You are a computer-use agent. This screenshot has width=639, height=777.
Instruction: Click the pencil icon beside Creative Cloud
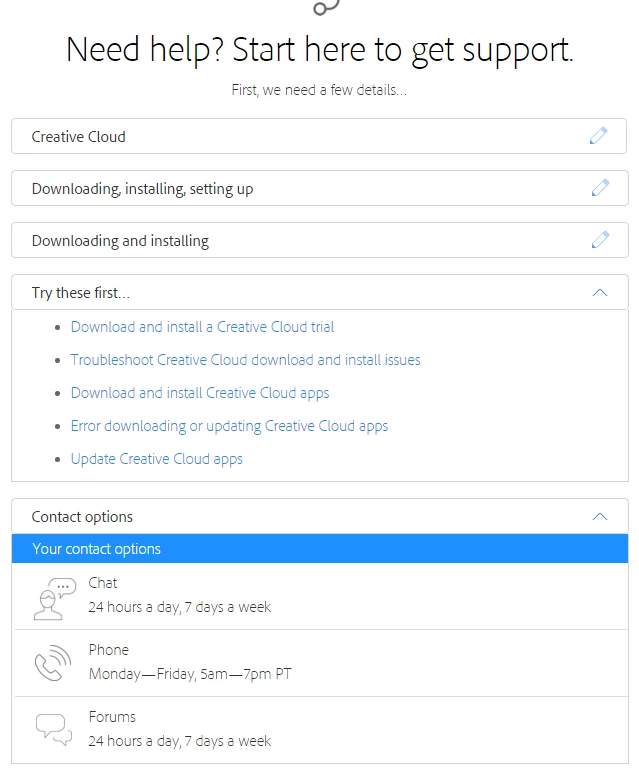click(599, 136)
